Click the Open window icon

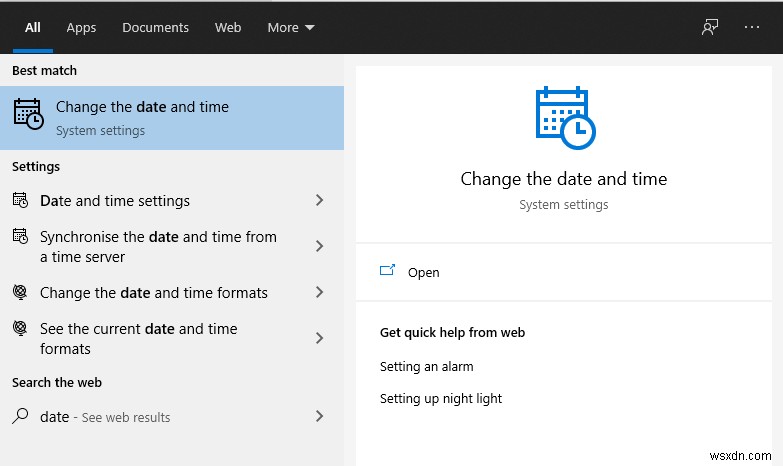(388, 271)
